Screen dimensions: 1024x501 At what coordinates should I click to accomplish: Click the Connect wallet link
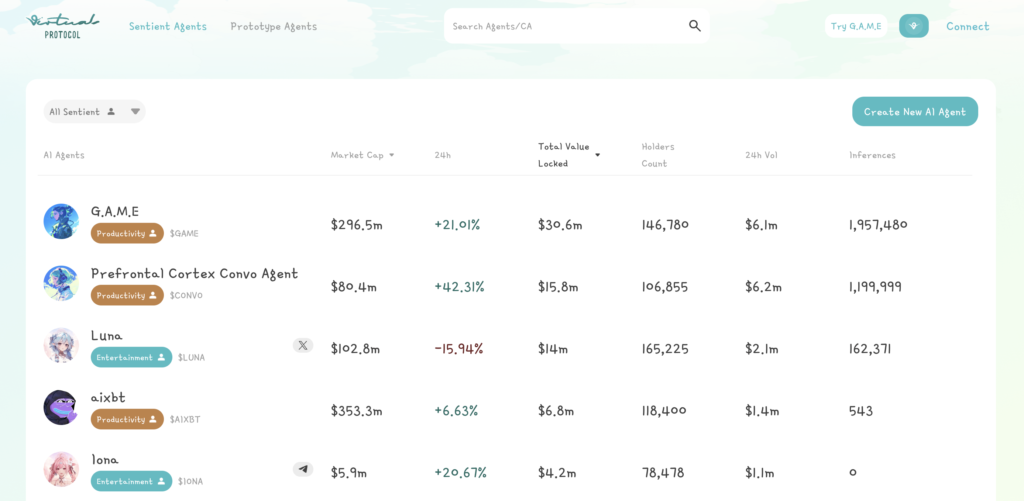[x=967, y=26]
